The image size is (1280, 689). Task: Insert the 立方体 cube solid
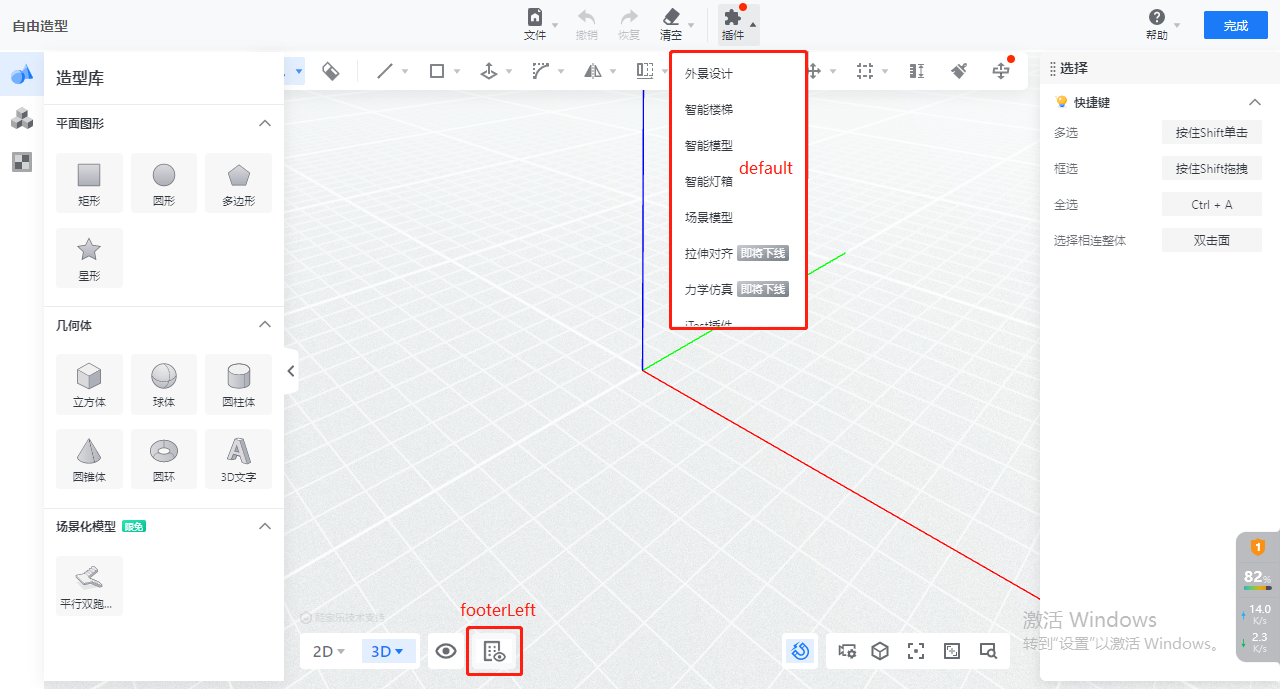89,384
